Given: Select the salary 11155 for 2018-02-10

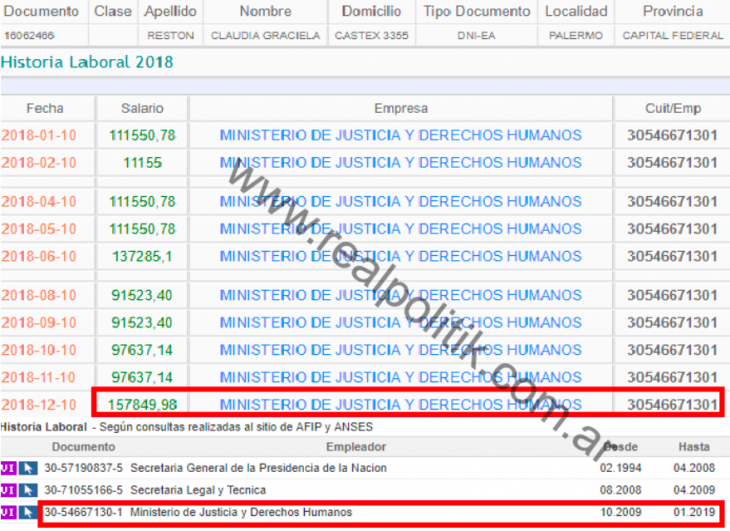Looking at the screenshot, I should click(142, 163).
